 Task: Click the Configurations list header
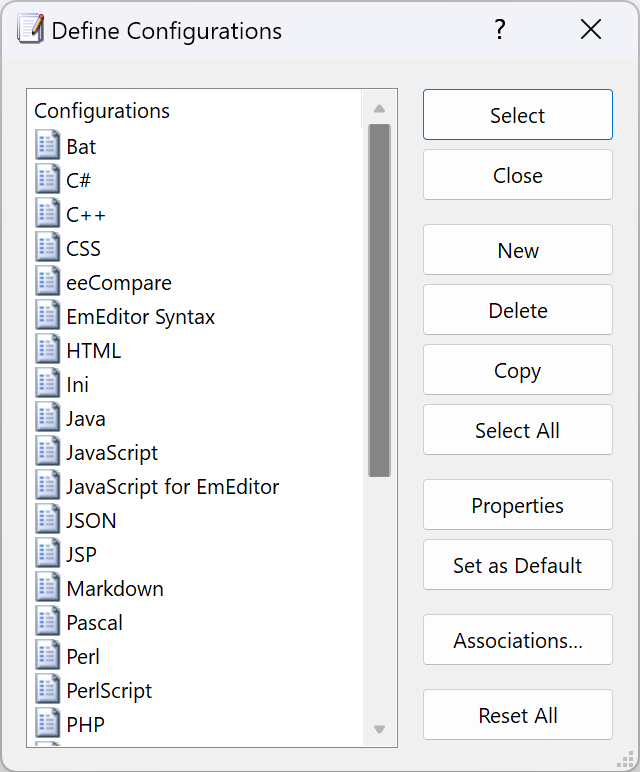coord(101,111)
